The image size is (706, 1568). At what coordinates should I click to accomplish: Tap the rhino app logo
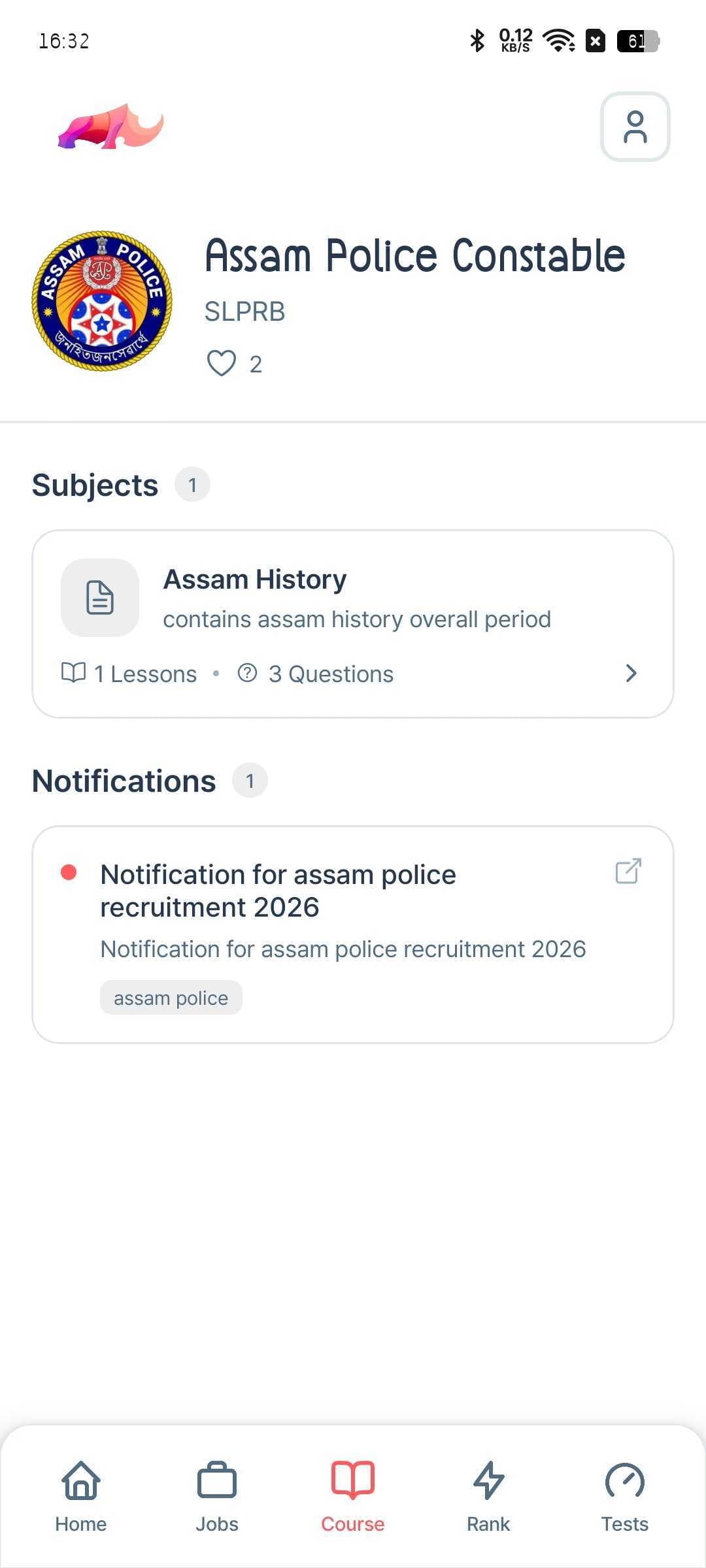pos(110,126)
